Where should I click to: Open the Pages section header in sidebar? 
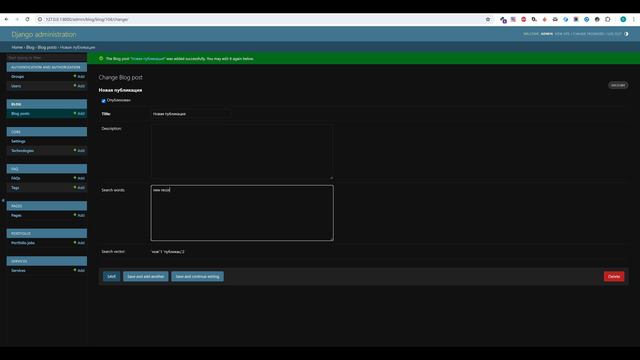coord(17,206)
